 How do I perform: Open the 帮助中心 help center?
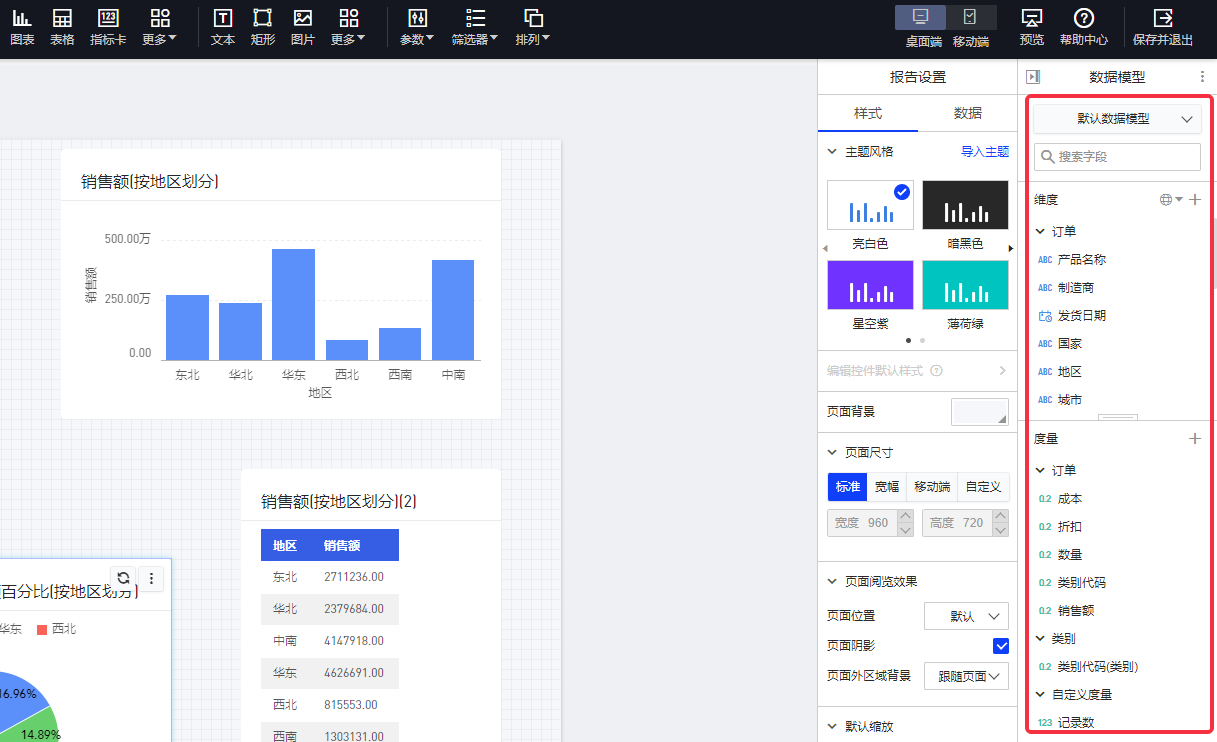(x=1083, y=27)
